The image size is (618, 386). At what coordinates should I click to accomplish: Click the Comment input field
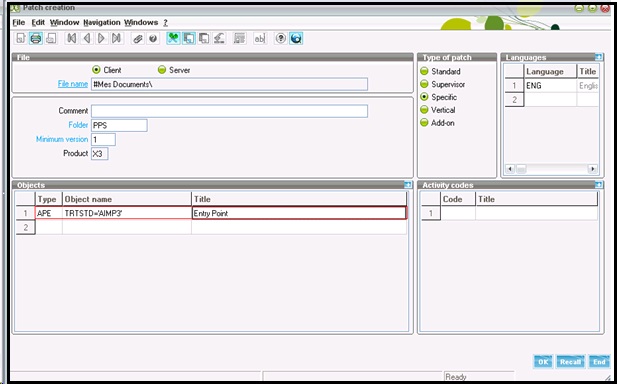tap(229, 111)
